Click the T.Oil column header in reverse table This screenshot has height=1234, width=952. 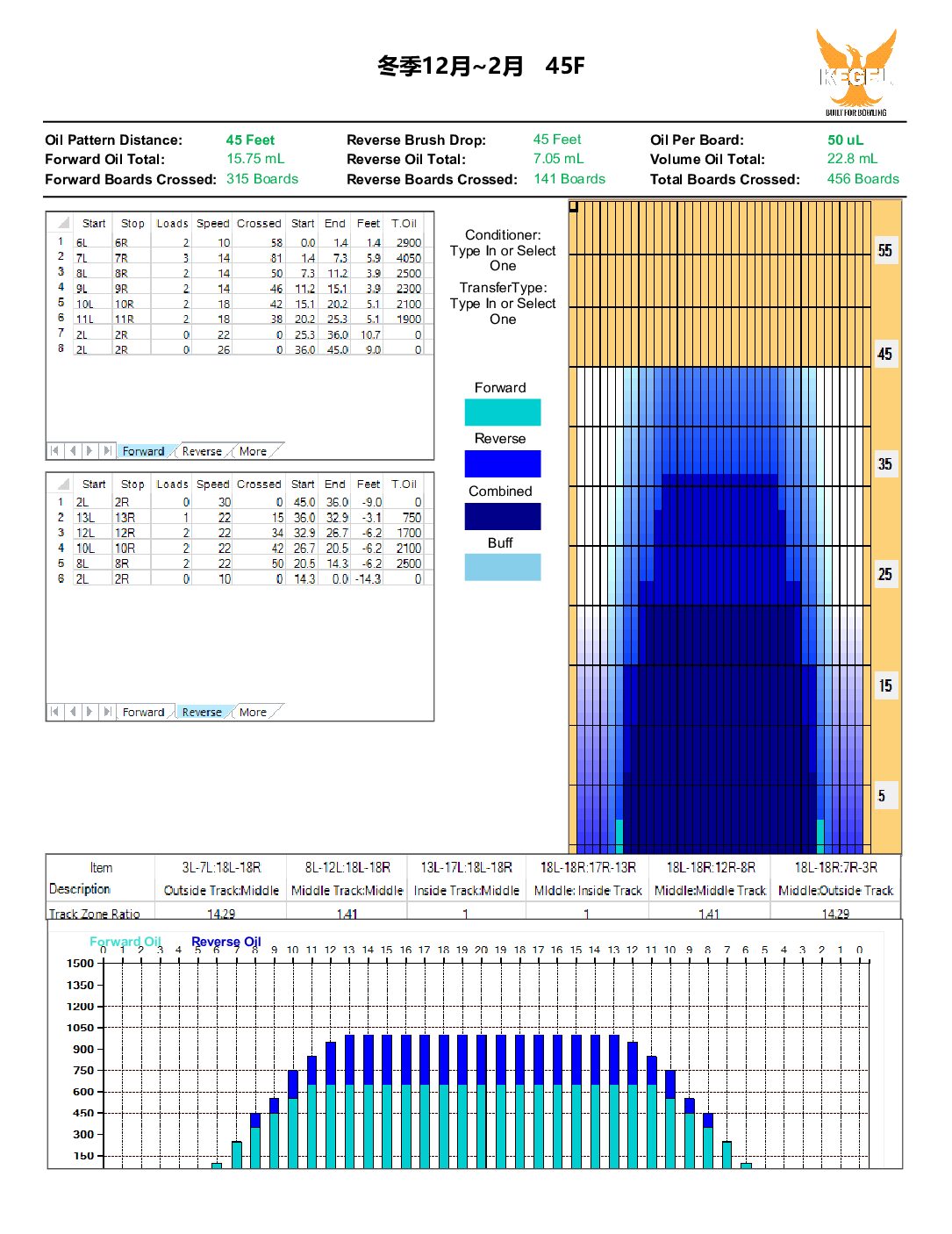coord(404,484)
